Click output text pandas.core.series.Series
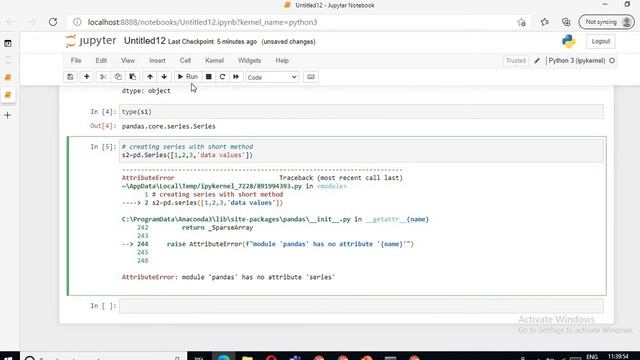Viewport: 640px width, 360px height. 169,127
